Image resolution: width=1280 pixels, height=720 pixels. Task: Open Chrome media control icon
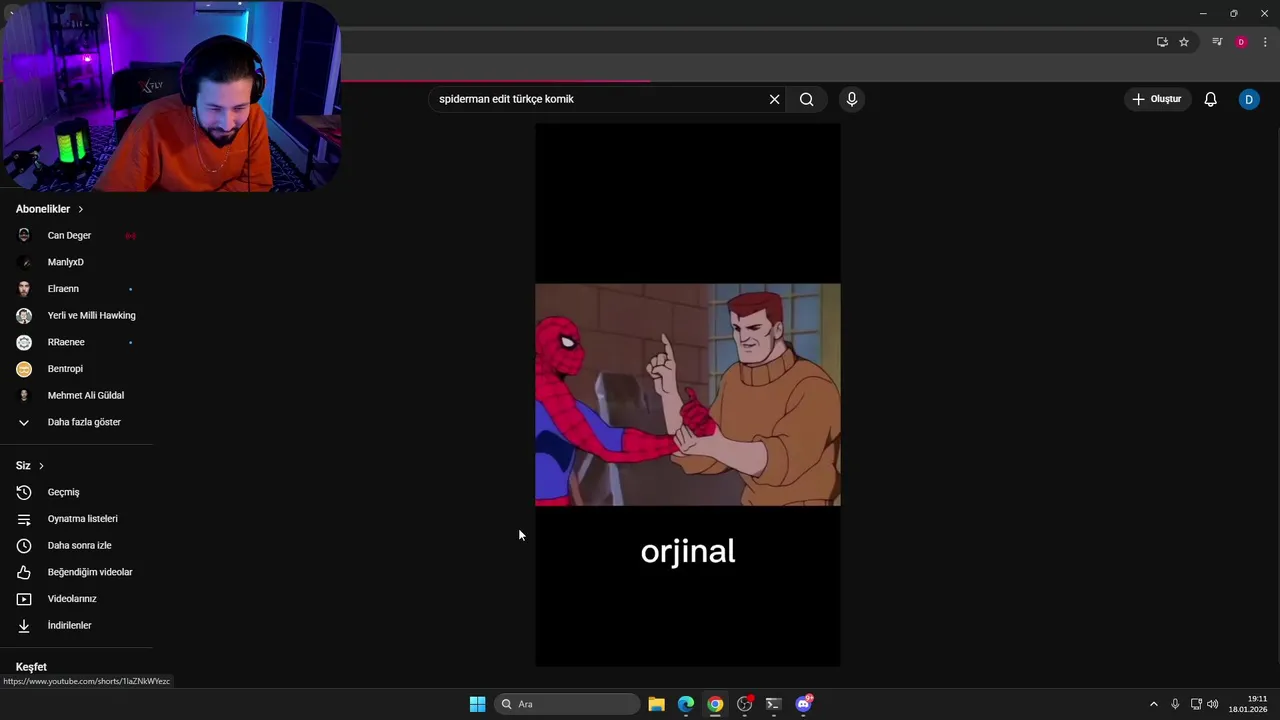(1217, 42)
